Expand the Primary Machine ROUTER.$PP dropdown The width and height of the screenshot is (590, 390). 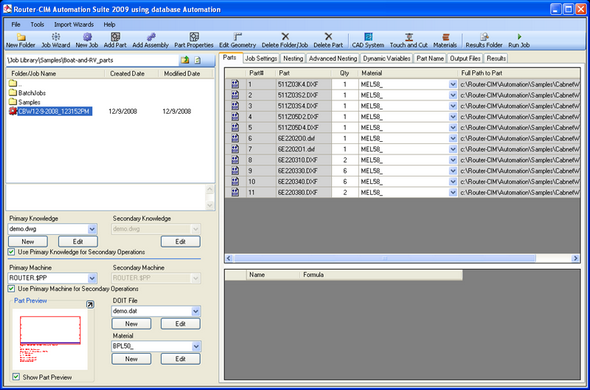tap(92, 278)
